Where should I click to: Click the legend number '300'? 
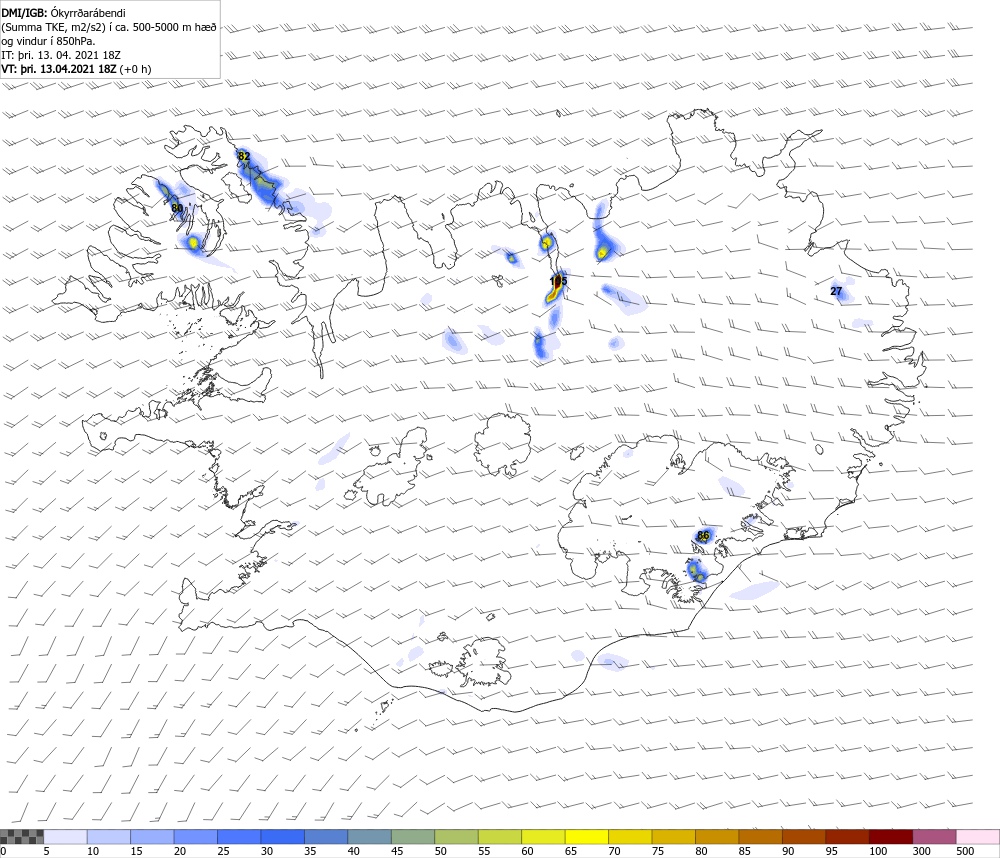(x=922, y=851)
